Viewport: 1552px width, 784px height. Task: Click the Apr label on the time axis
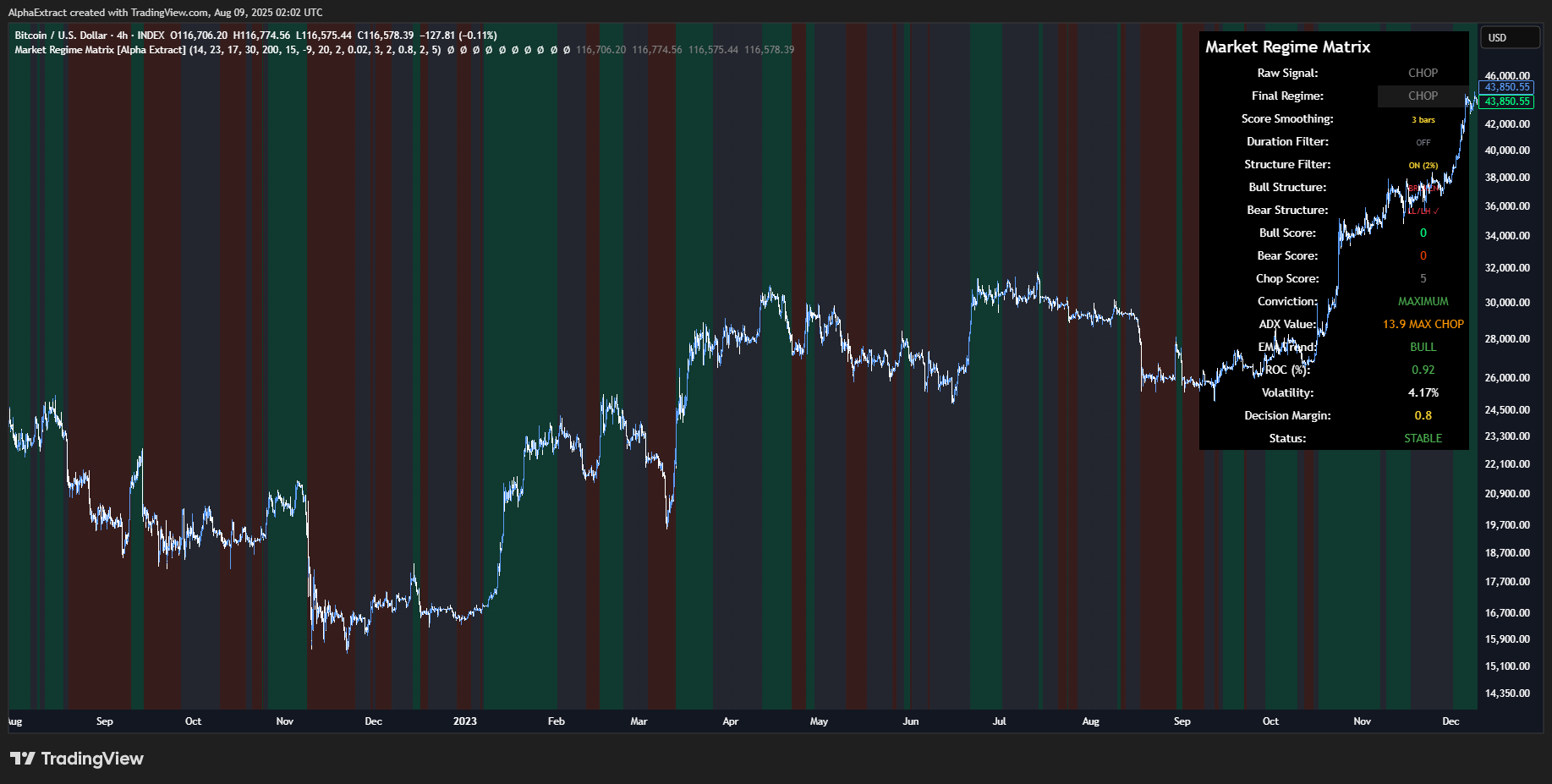coord(730,721)
